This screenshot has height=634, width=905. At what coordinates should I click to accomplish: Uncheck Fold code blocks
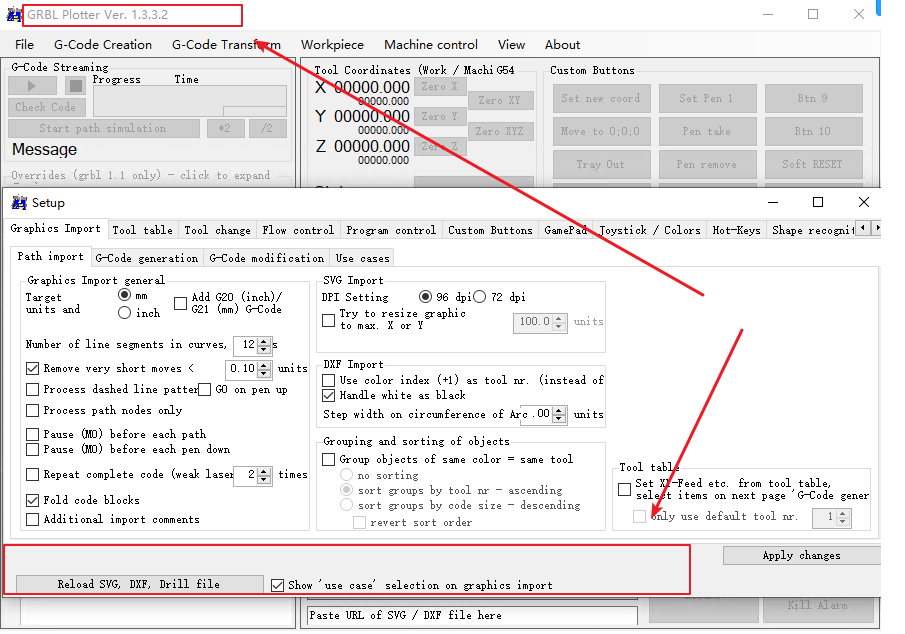[34, 500]
